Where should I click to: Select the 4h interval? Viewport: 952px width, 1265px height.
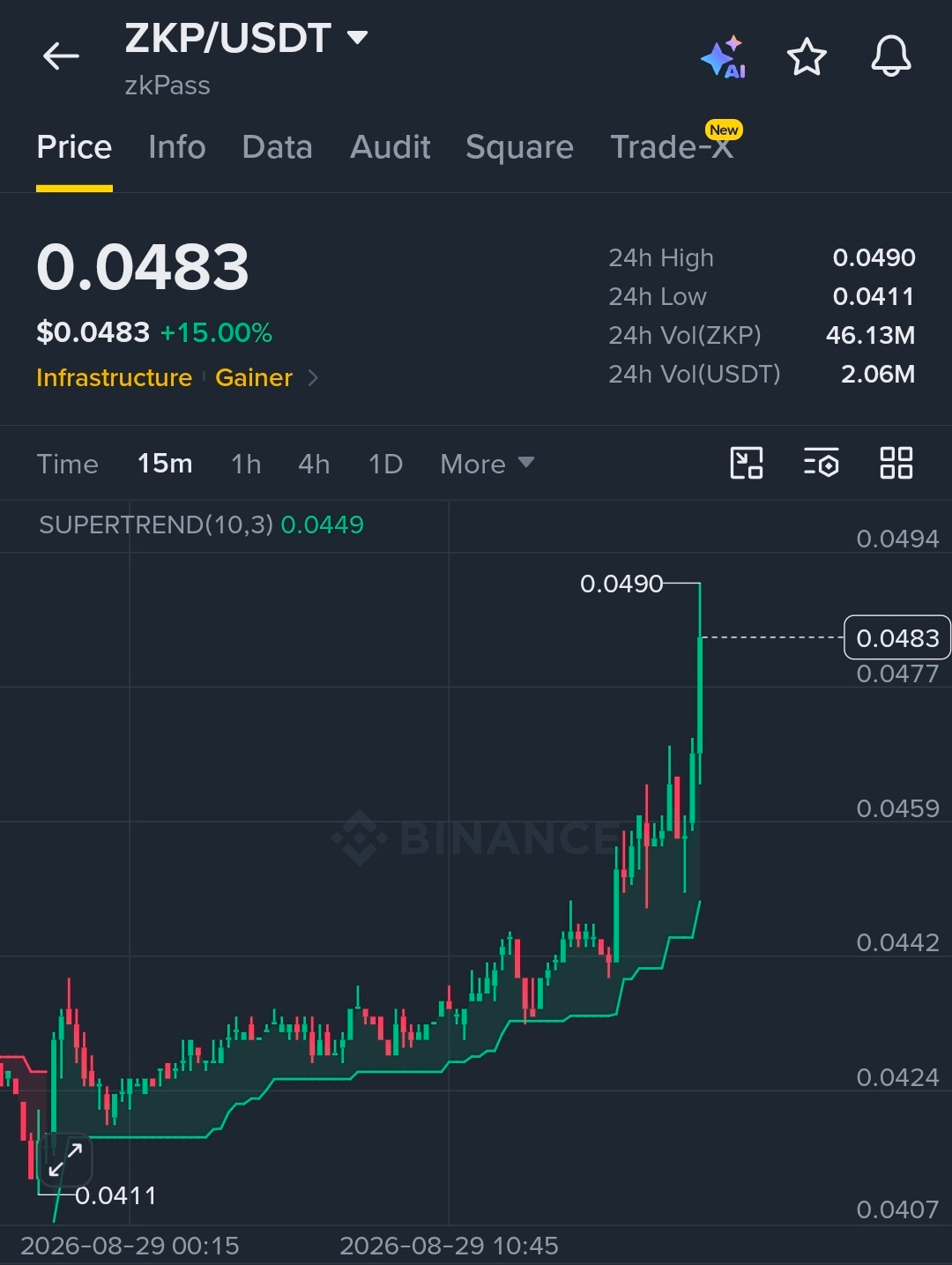tap(314, 464)
